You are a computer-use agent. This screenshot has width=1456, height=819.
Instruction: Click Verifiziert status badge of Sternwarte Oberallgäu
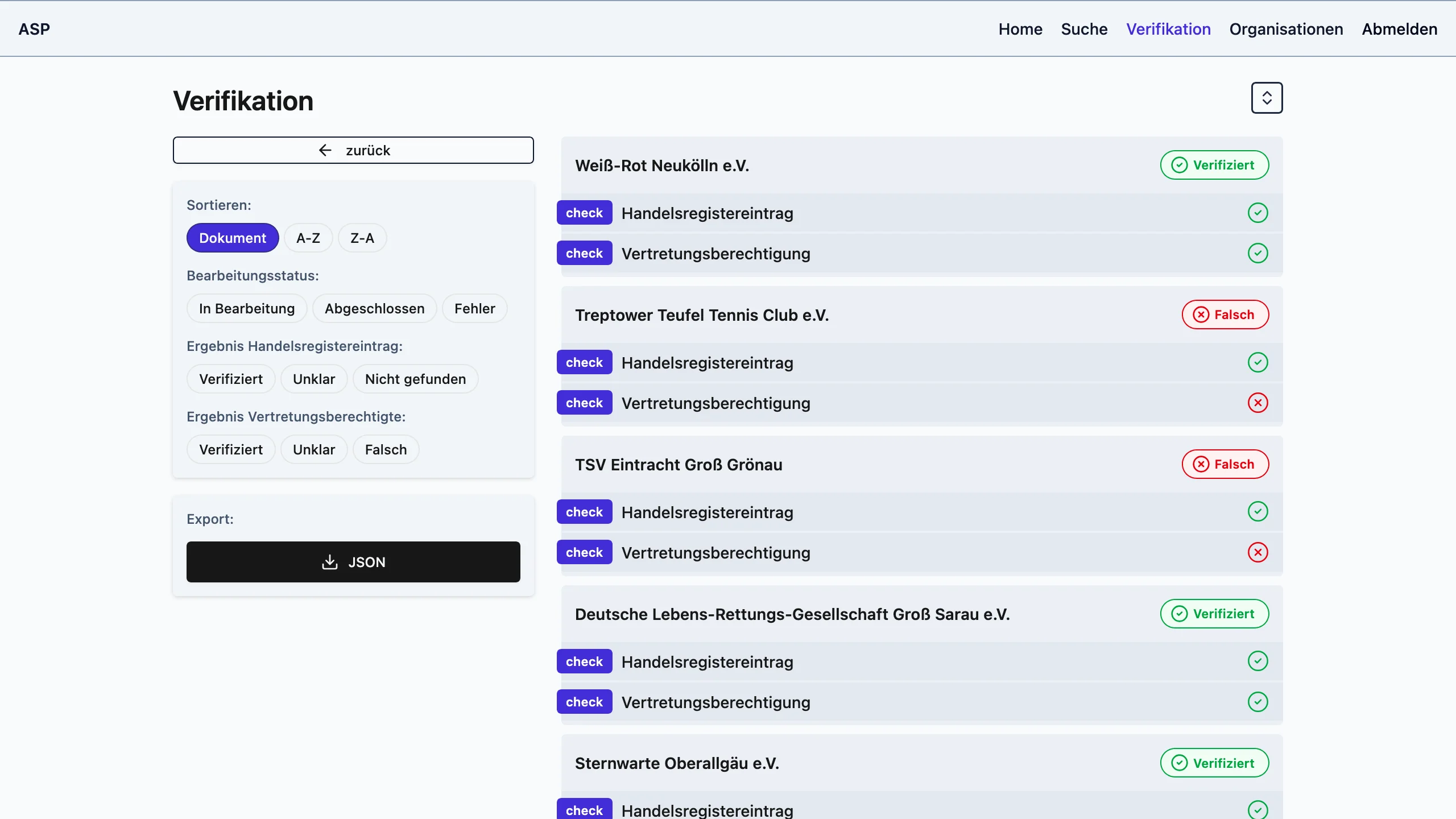click(x=1214, y=763)
